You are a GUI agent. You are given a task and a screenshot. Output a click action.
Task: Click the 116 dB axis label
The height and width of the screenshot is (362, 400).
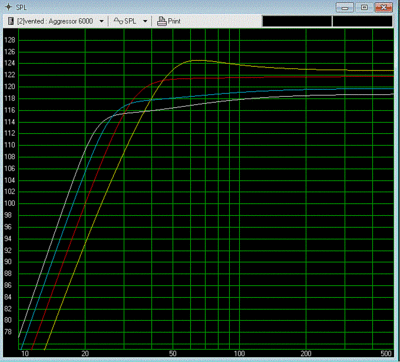9,110
